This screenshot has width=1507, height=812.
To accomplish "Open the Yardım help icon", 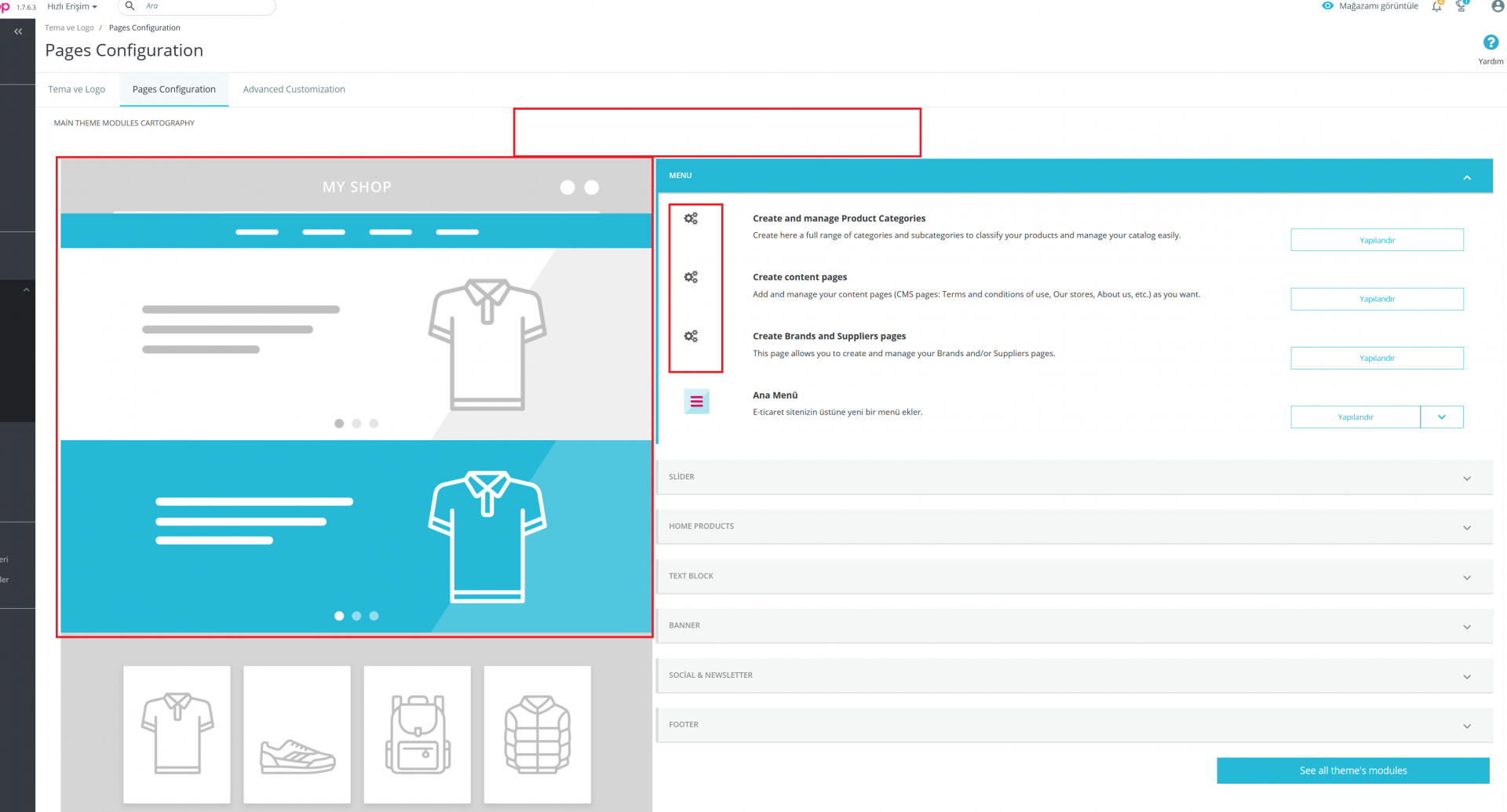I will pos(1491,42).
